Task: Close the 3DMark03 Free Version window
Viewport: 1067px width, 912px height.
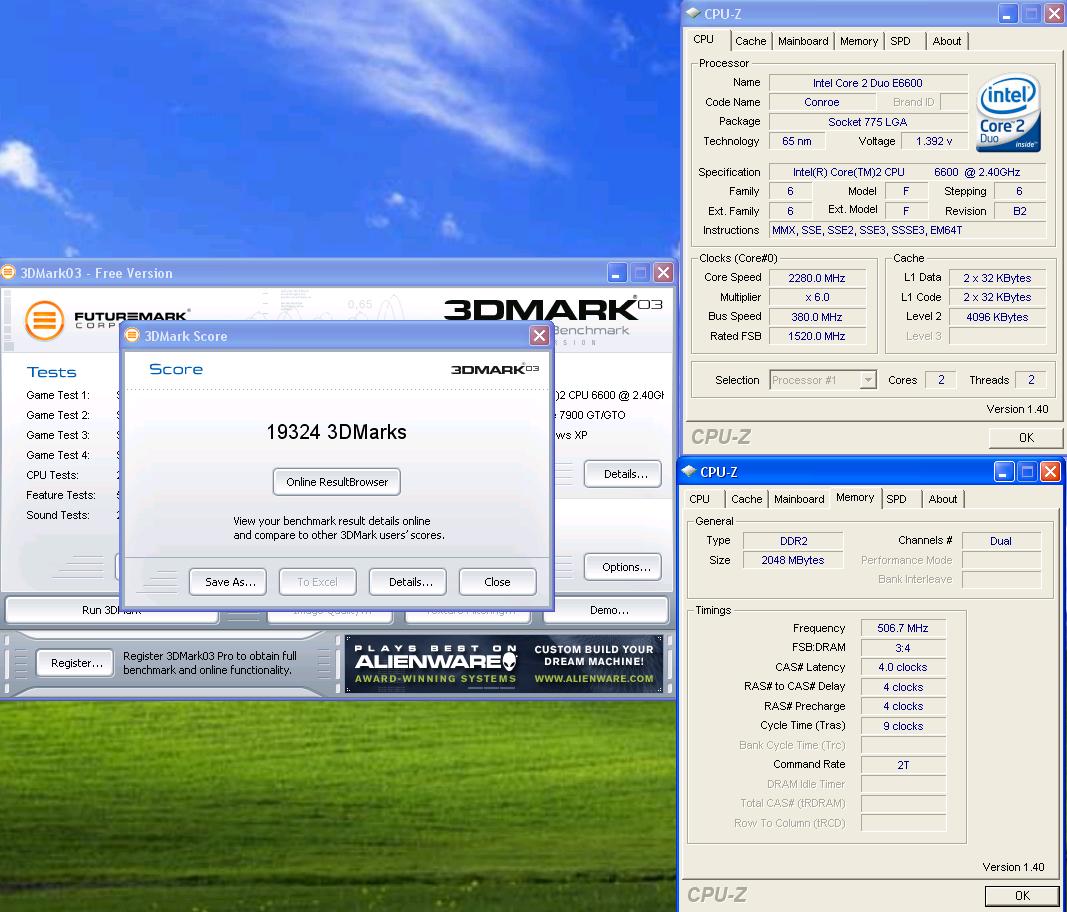Action: 663,273
